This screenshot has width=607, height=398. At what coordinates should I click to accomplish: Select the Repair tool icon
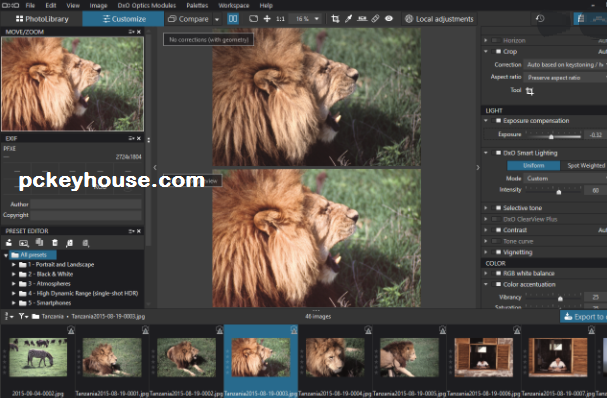[x=375, y=19]
